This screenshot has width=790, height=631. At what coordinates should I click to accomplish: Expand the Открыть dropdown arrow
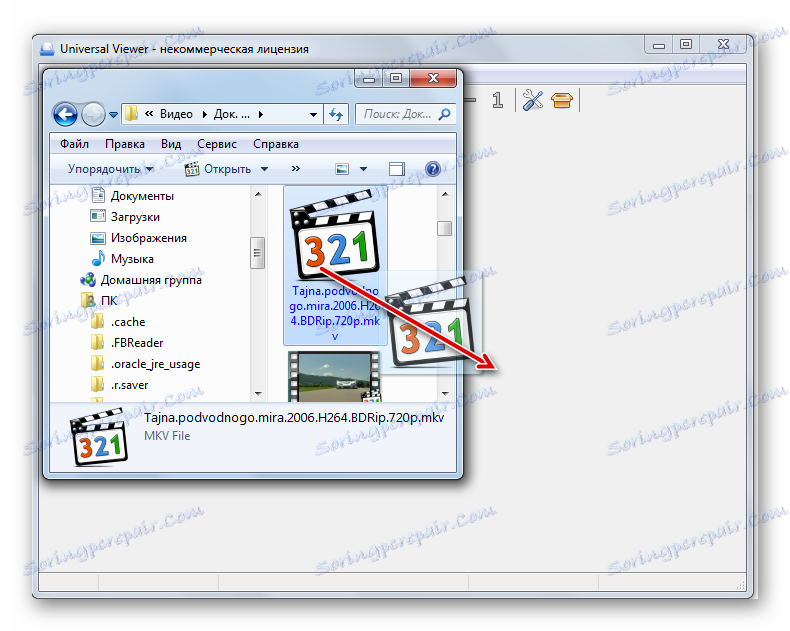[265, 169]
